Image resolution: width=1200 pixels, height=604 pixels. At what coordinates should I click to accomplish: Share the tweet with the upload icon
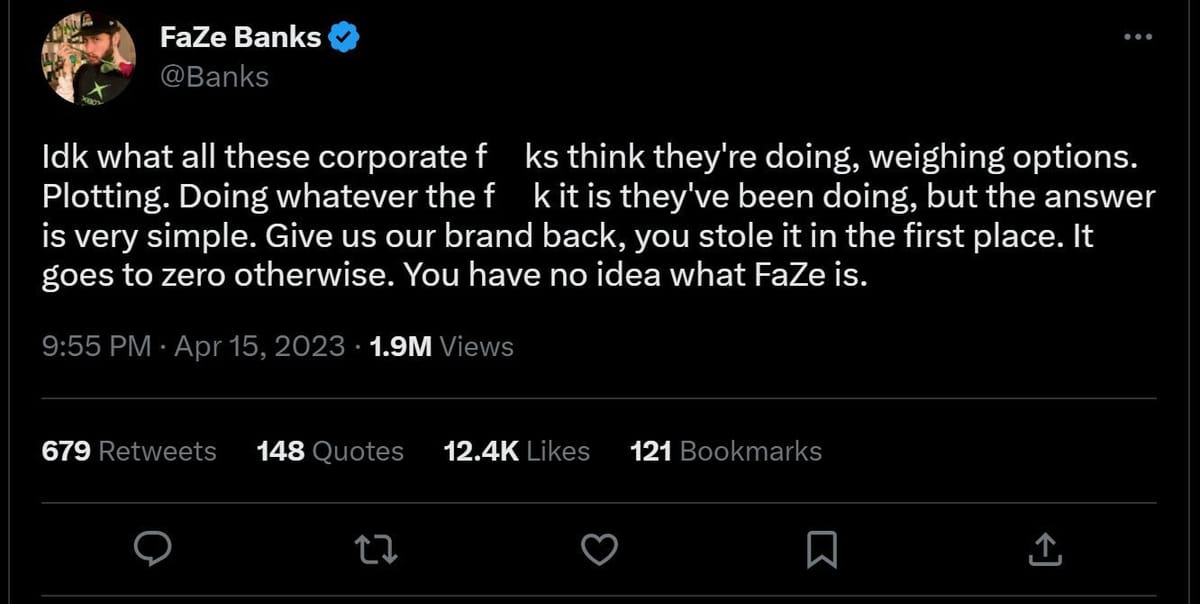[x=1045, y=549]
